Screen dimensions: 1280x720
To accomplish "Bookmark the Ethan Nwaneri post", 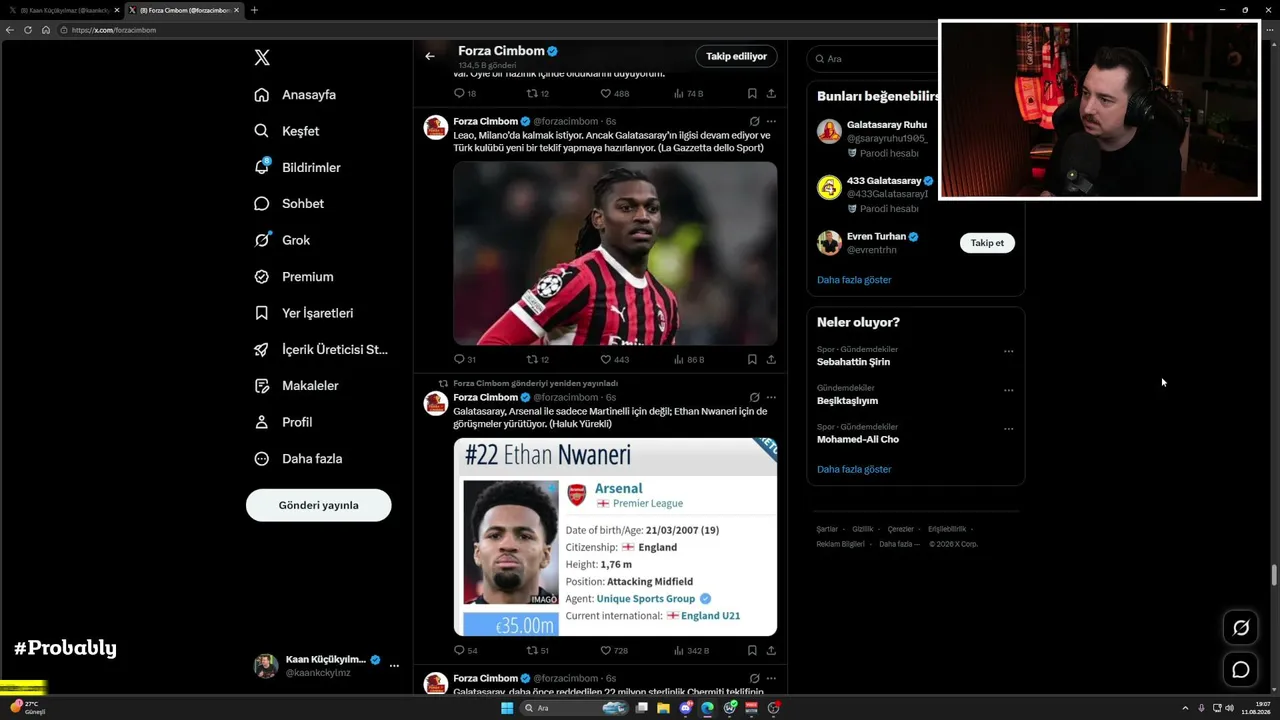I will 752,651.
